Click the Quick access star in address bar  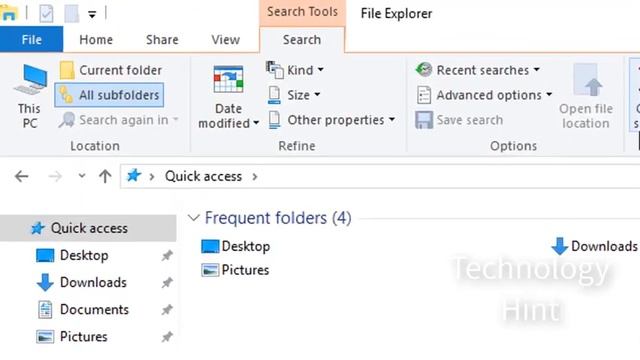(134, 176)
